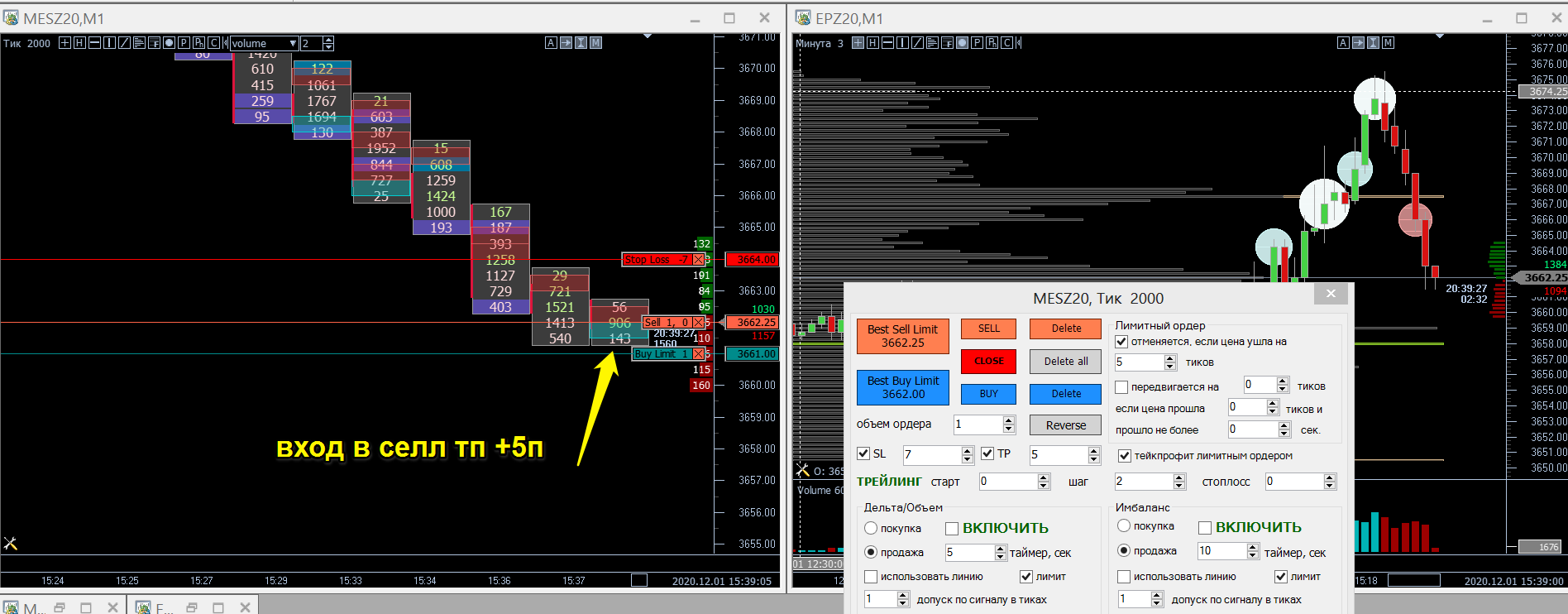Image resolution: width=1568 pixels, height=614 pixels.
Task: Select trend line tool in EPZ20 toolbar
Action: pyautogui.click(x=917, y=43)
